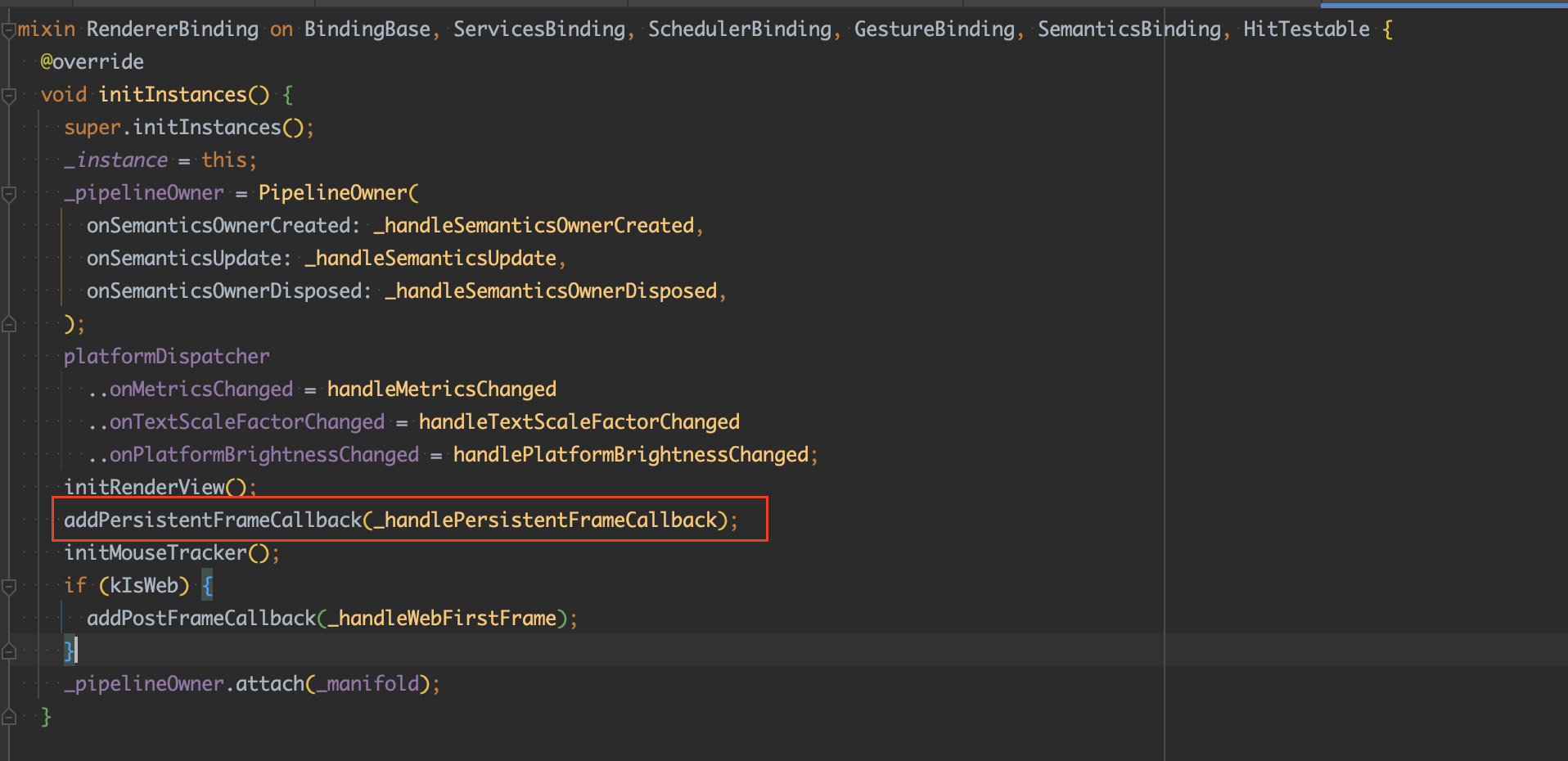Click the highlighted opening brace after (kIsWeb)
The width and height of the screenshot is (1568, 761).
click(x=207, y=586)
